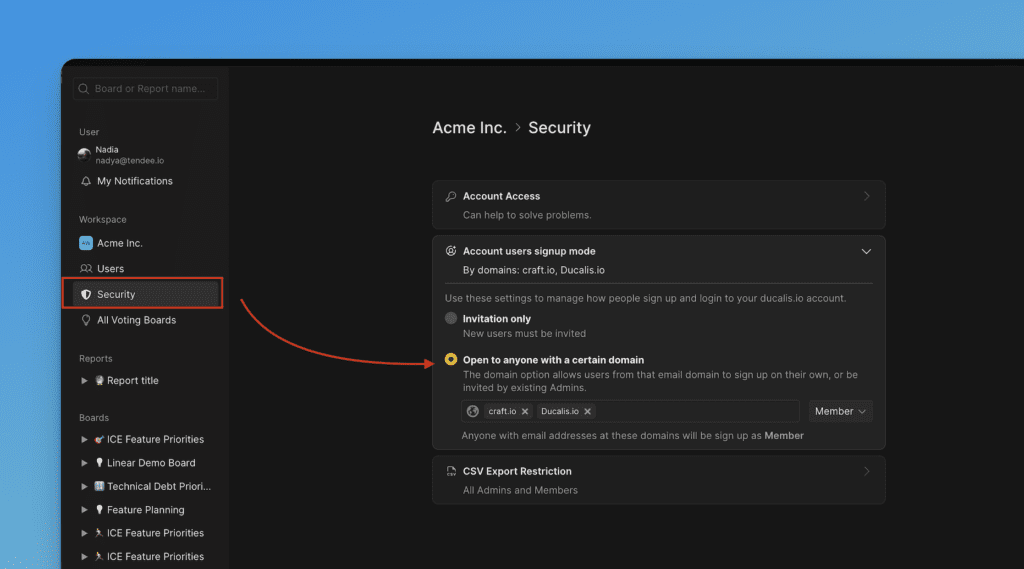The image size is (1024, 569).
Task: Go to Acme Inc. in breadcrumb
Action: pos(469,128)
